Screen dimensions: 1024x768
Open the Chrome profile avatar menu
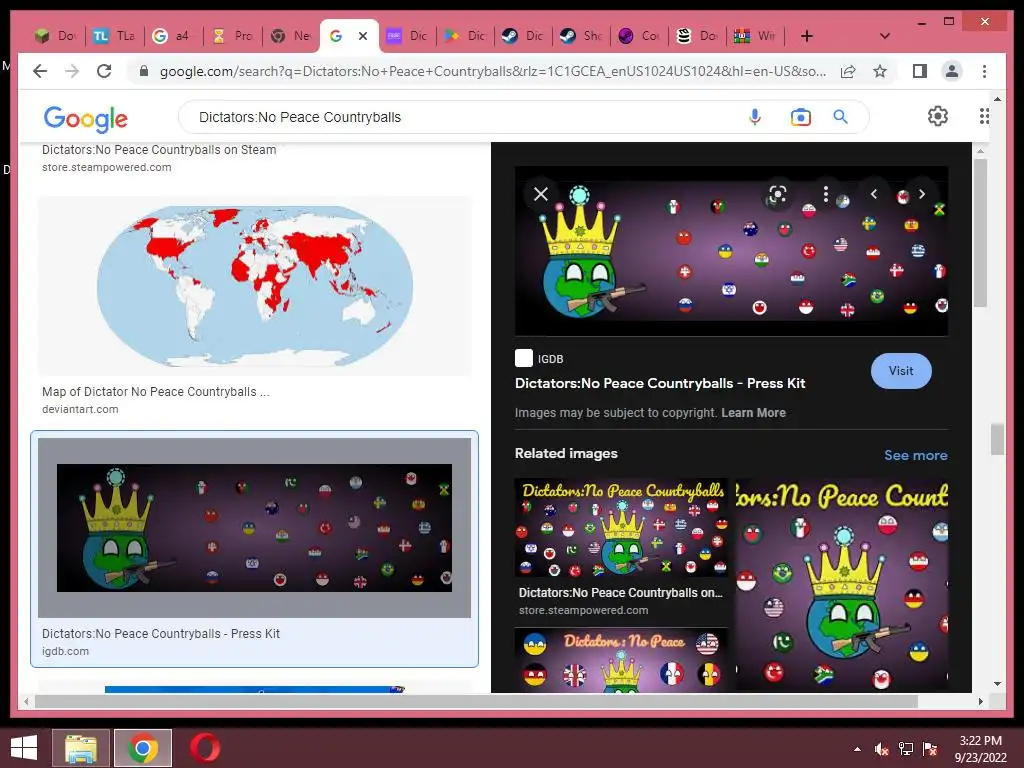[952, 71]
